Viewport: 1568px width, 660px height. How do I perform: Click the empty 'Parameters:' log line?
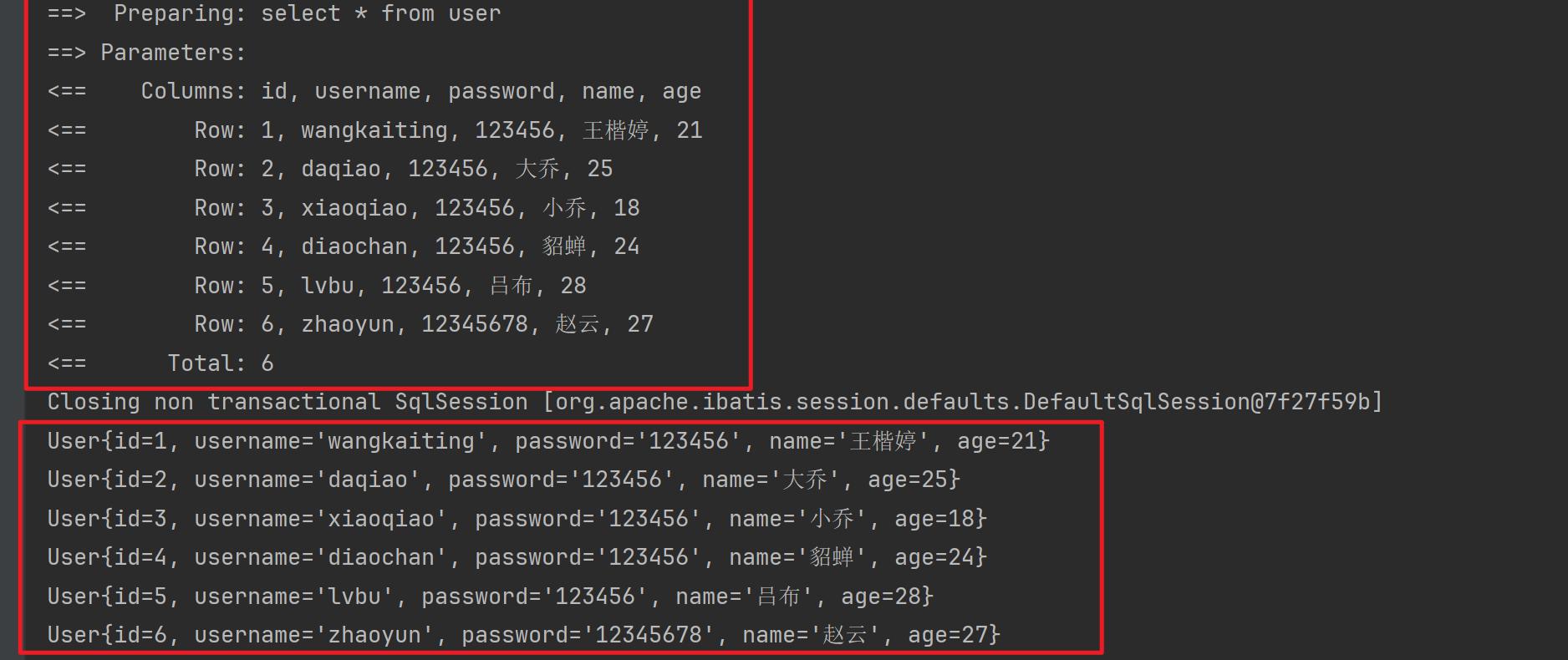pyautogui.click(x=172, y=53)
